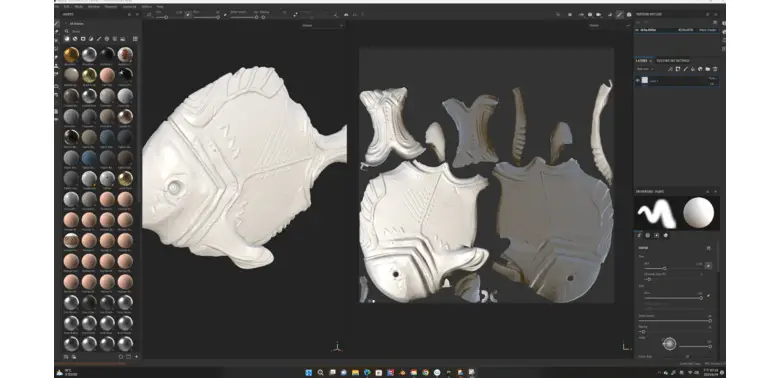780x378 pixels.
Task: Delete the selected layer with trash icon
Action: (715, 69)
